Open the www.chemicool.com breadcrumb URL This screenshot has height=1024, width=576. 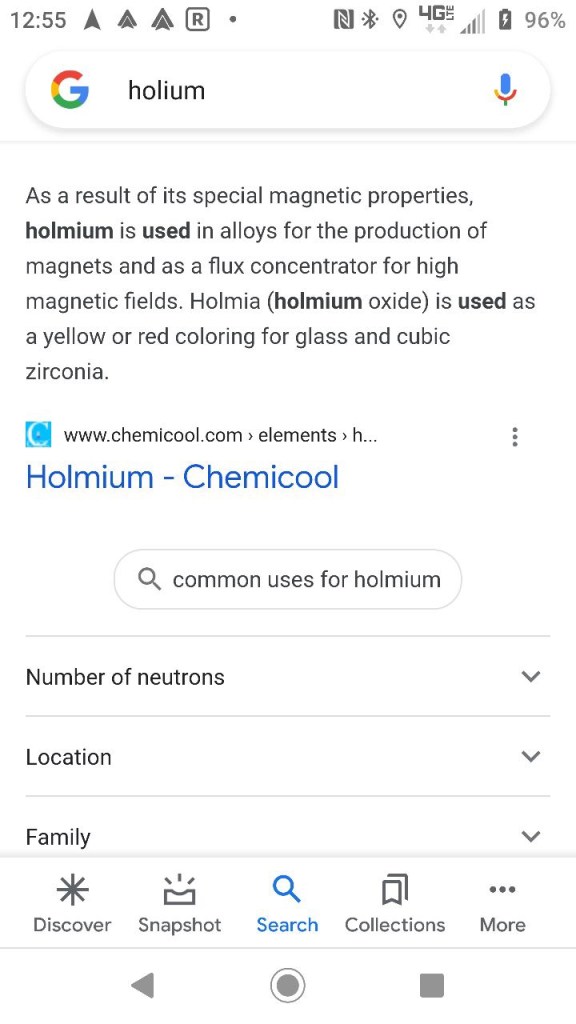point(220,435)
